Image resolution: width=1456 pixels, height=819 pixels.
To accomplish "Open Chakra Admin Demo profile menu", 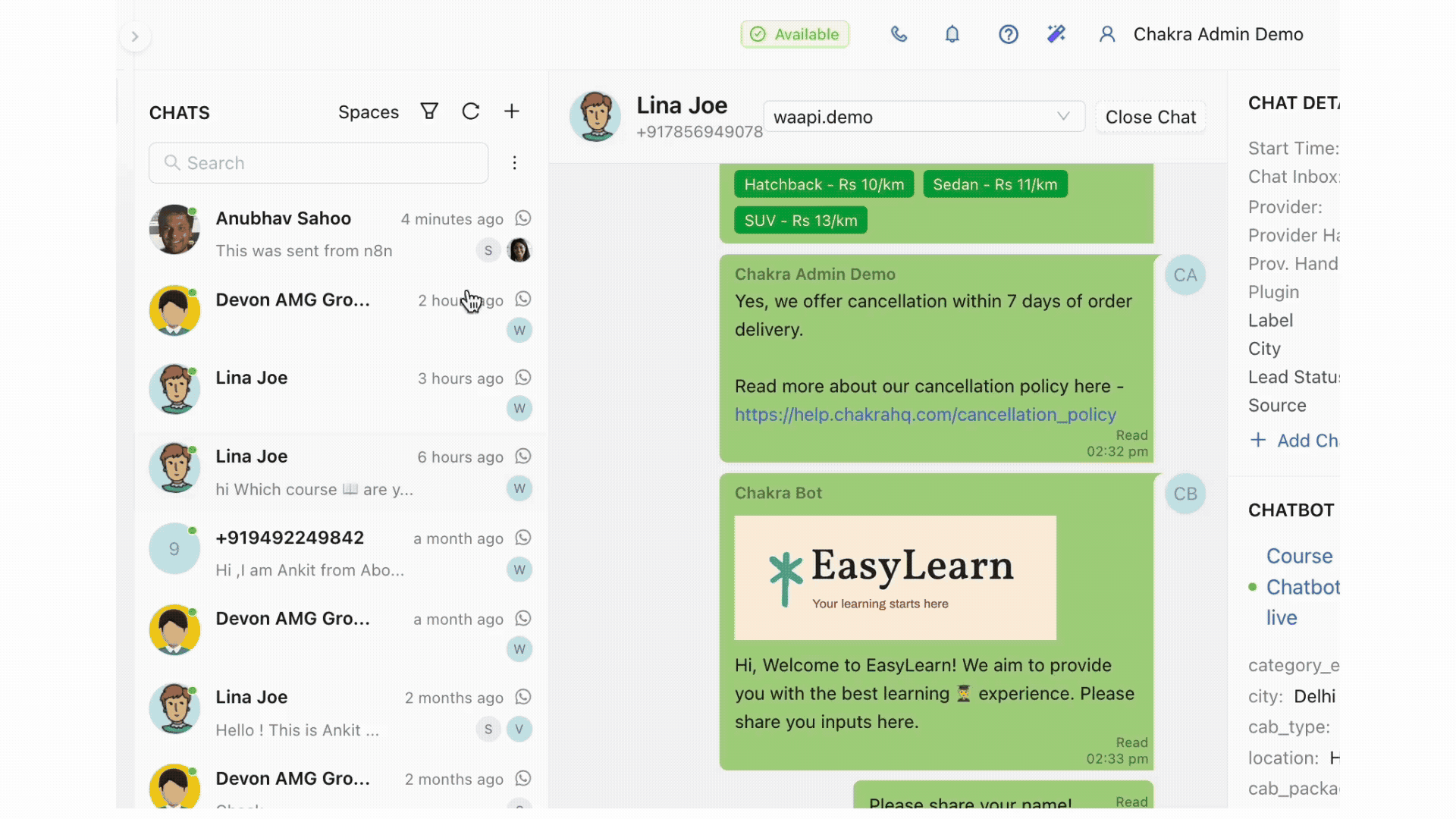I will [x=1202, y=34].
